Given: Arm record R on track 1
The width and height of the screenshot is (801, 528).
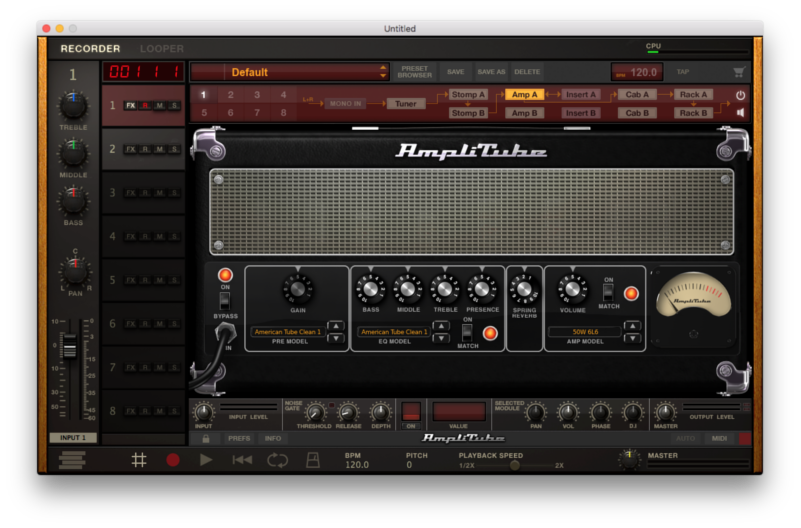Looking at the screenshot, I should coord(146,106).
